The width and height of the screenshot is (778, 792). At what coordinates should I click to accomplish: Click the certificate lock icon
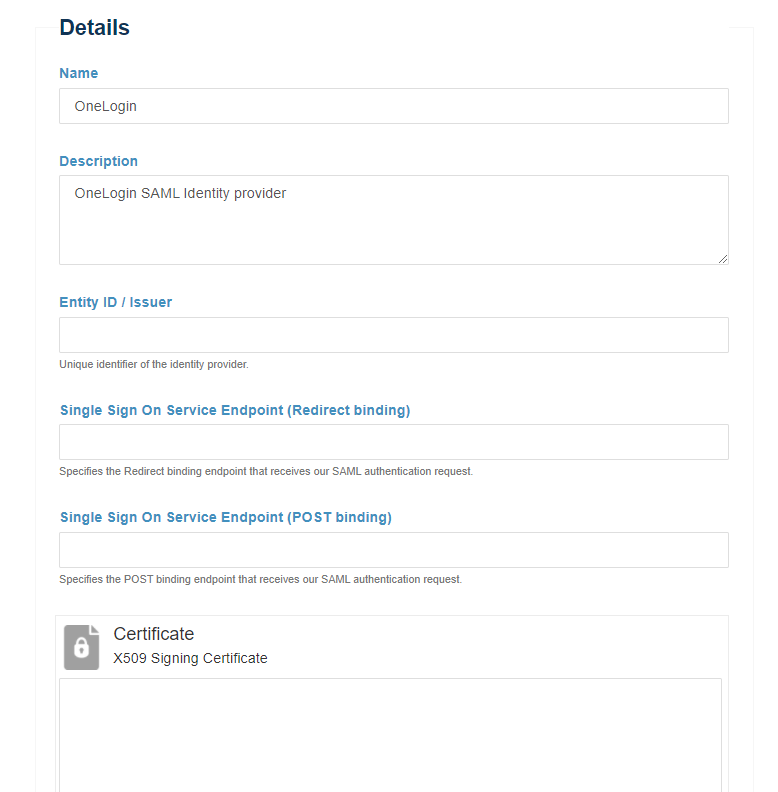click(81, 647)
